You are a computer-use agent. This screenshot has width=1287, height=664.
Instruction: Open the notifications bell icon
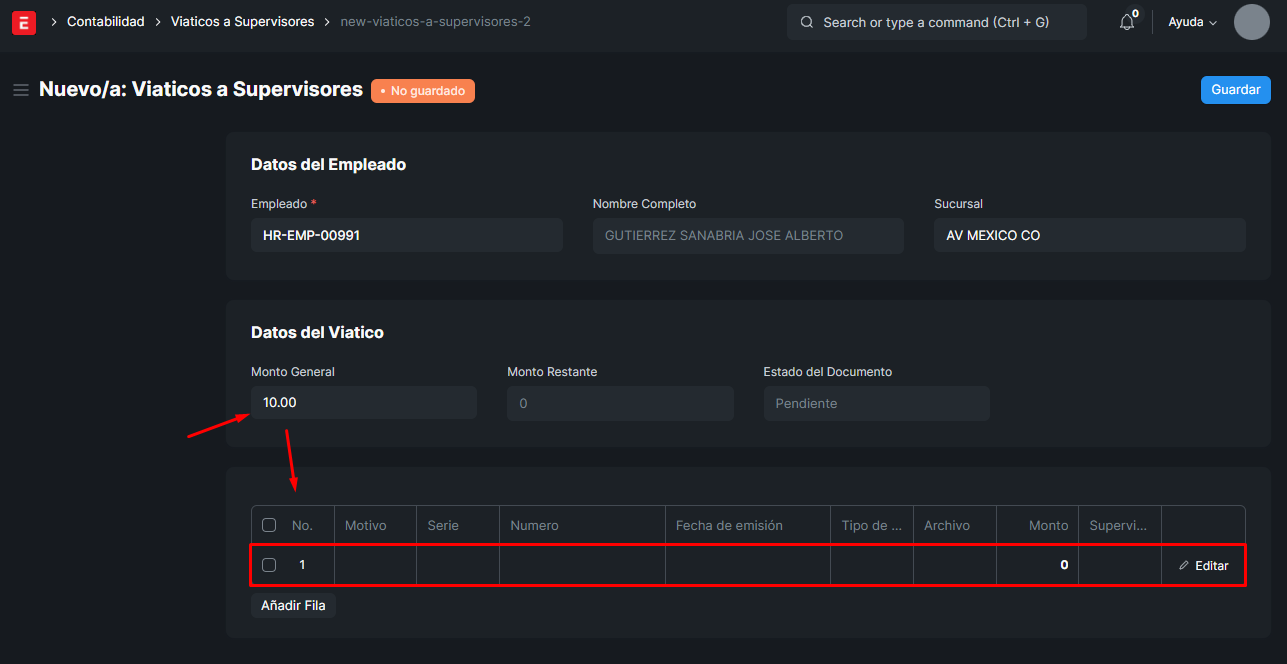(x=1127, y=22)
